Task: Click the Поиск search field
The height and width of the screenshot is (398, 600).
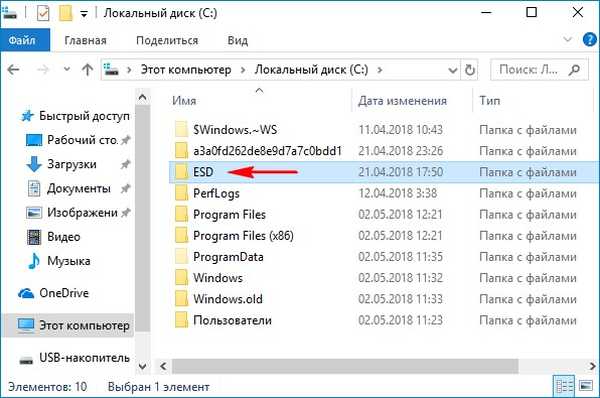Action: point(532,70)
